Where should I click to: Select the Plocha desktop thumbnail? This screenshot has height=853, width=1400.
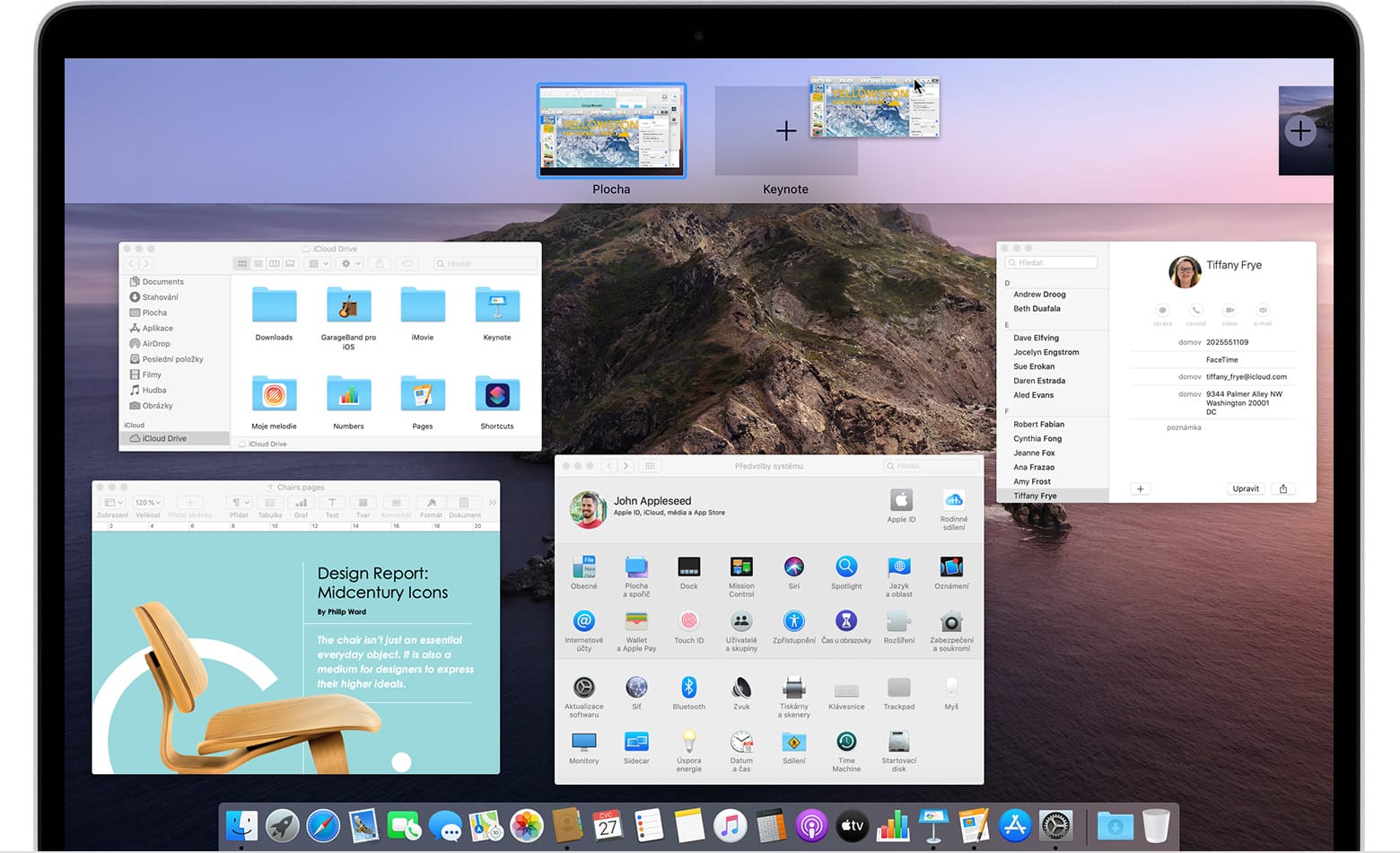pyautogui.click(x=611, y=131)
